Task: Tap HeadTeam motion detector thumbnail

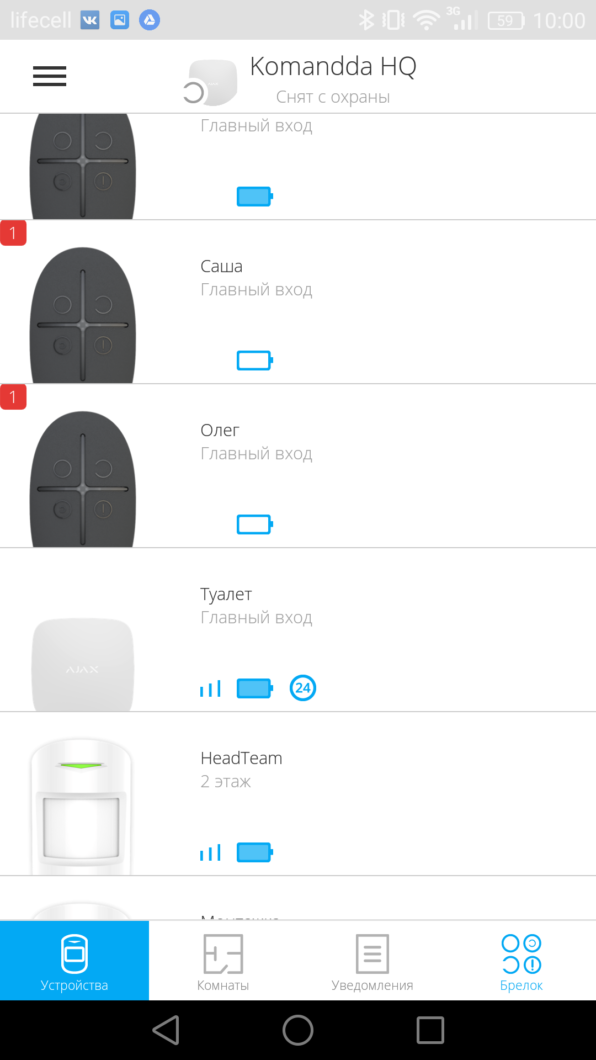Action: (x=82, y=806)
